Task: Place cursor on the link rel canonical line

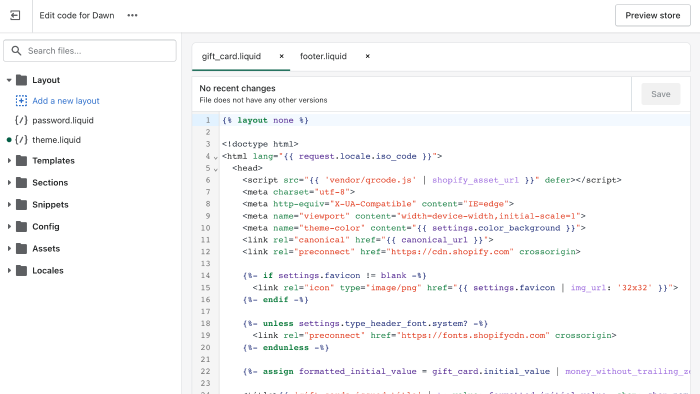Action: click(x=368, y=240)
